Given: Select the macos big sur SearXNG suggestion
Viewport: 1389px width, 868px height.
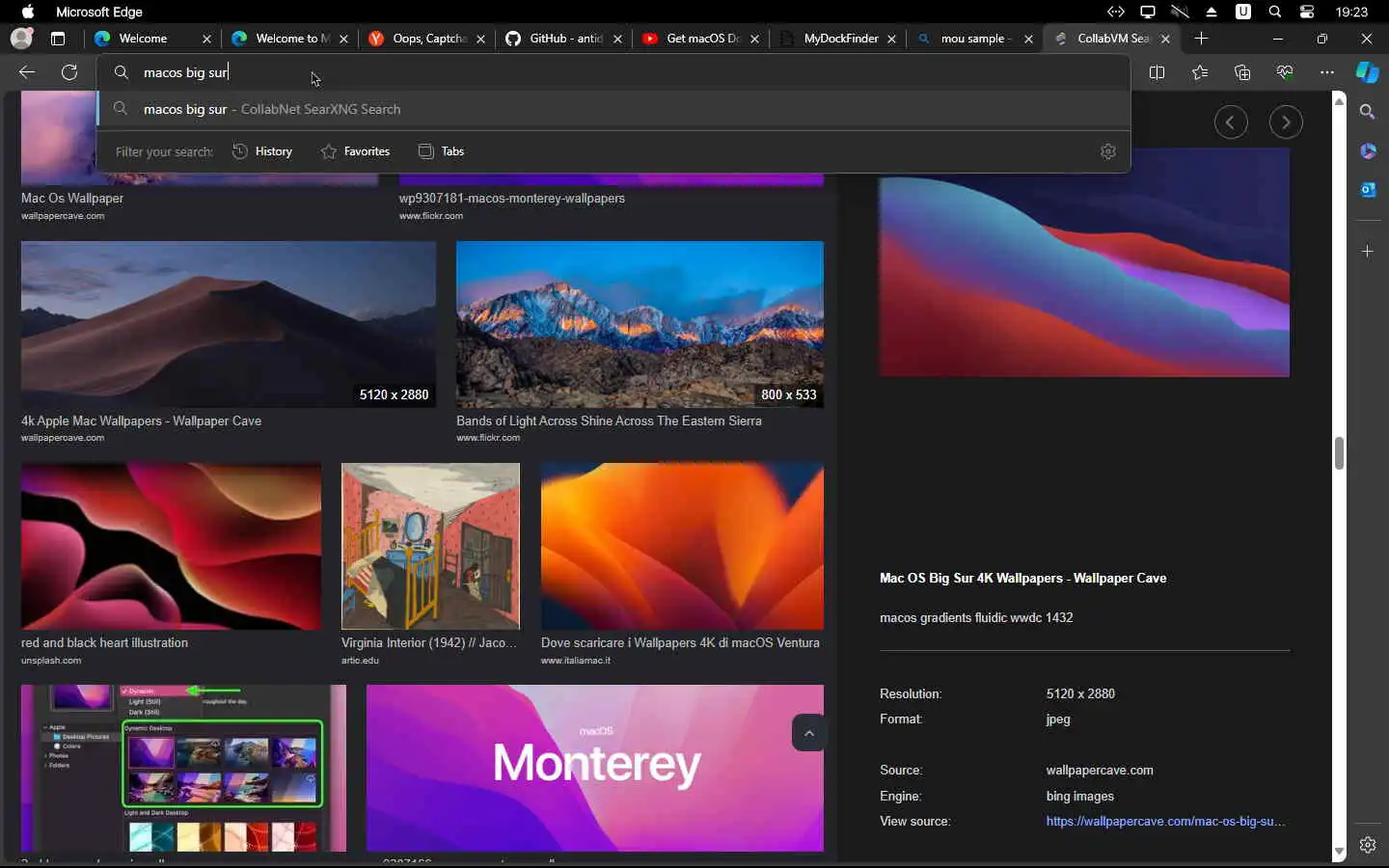Looking at the screenshot, I should [x=613, y=109].
